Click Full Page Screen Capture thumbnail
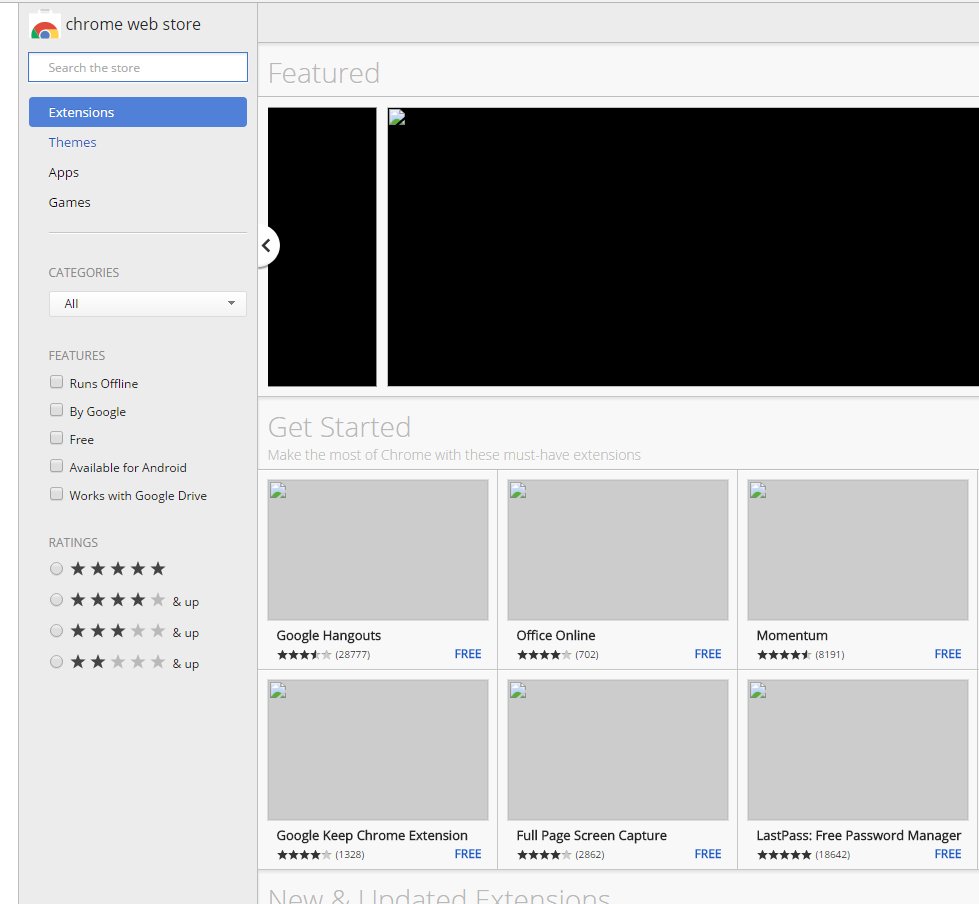The image size is (979, 904). pos(617,750)
